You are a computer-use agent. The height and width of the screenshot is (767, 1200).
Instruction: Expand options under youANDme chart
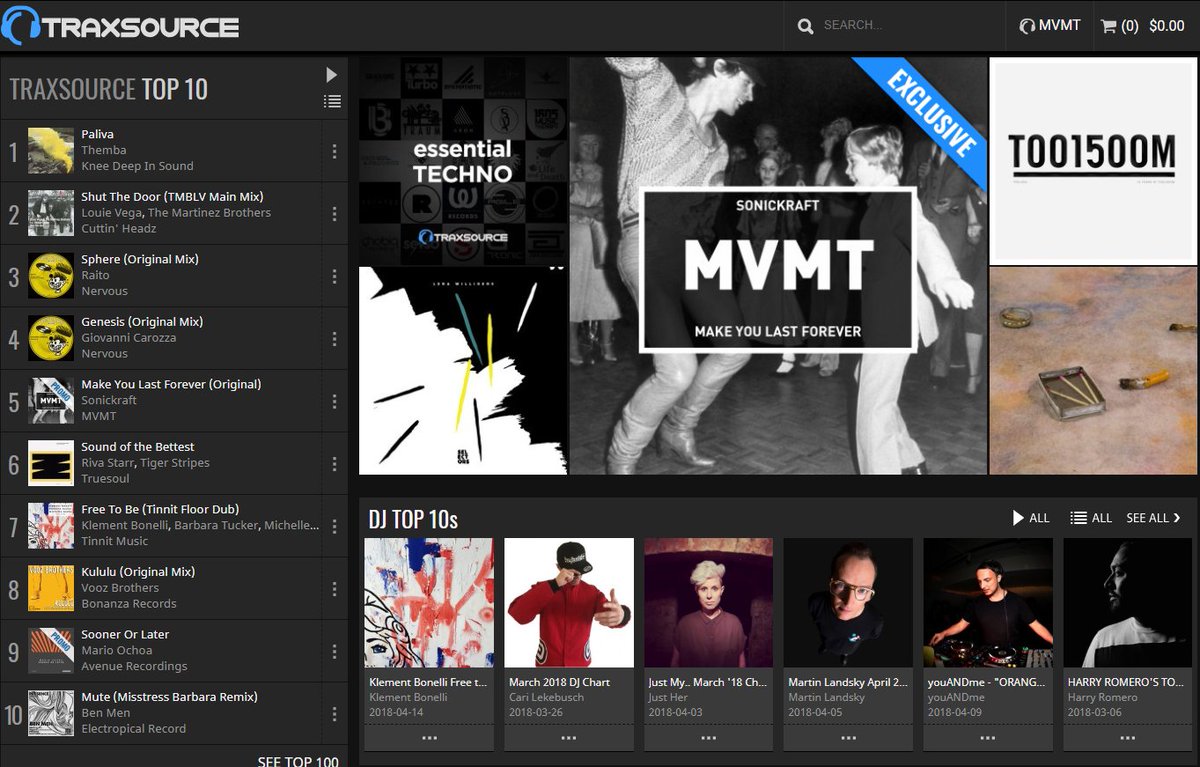click(x=988, y=738)
